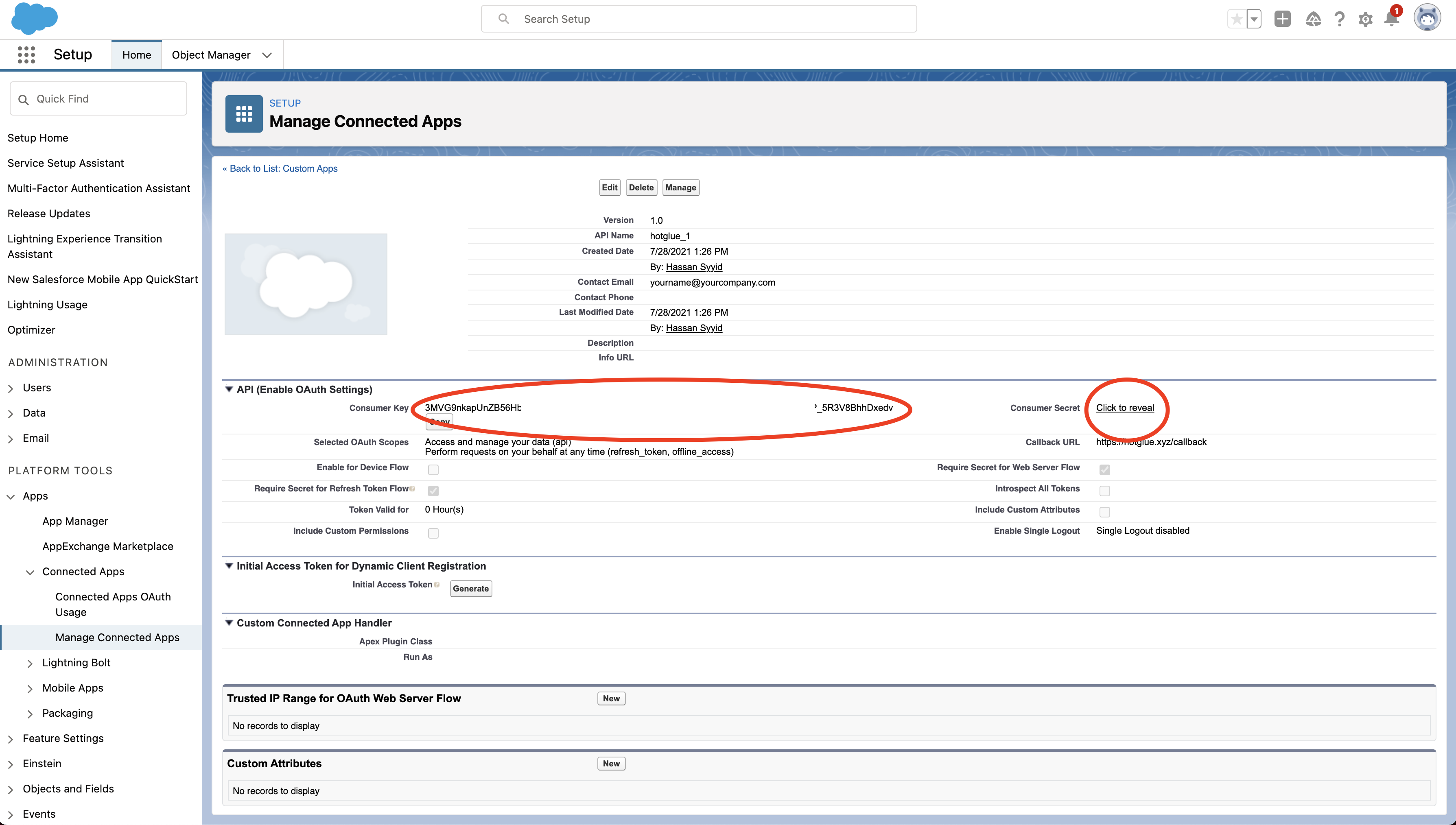
Task: Open the Favorites list dropdown arrow
Action: pyautogui.click(x=1254, y=19)
